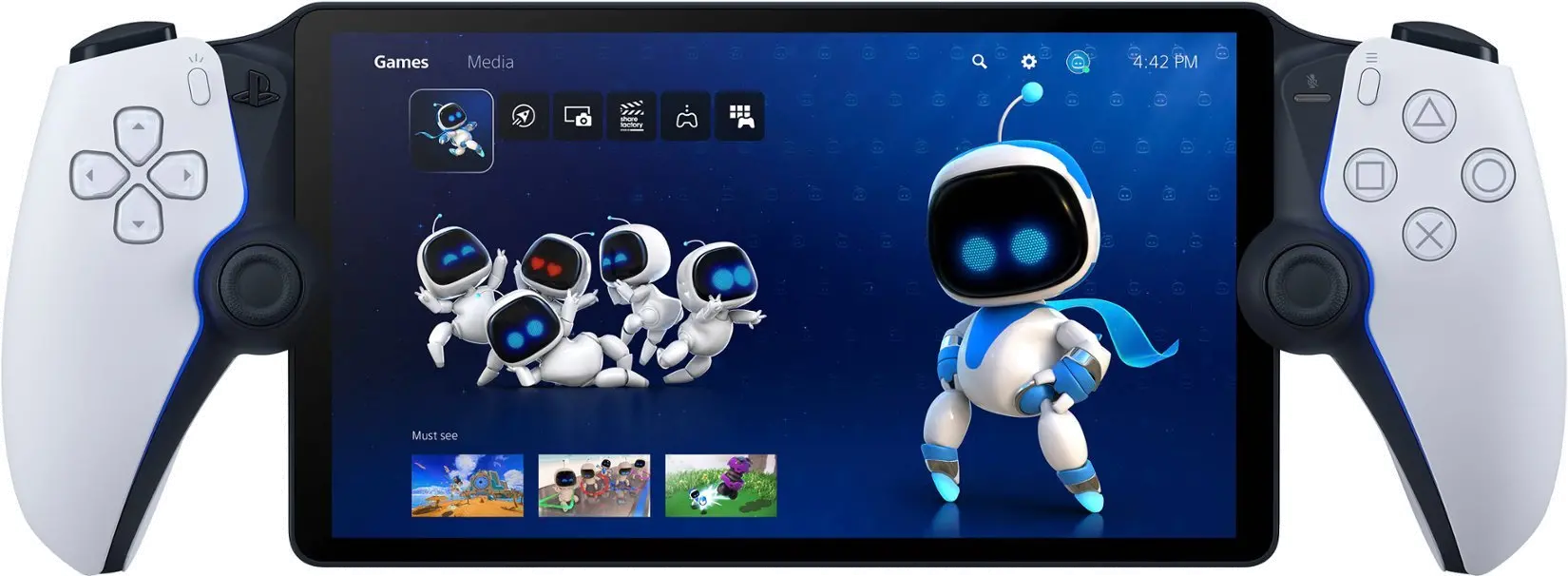The image size is (1568, 576).
Task: Open the first Must see thumbnail with beach scene
Action: 468,486
